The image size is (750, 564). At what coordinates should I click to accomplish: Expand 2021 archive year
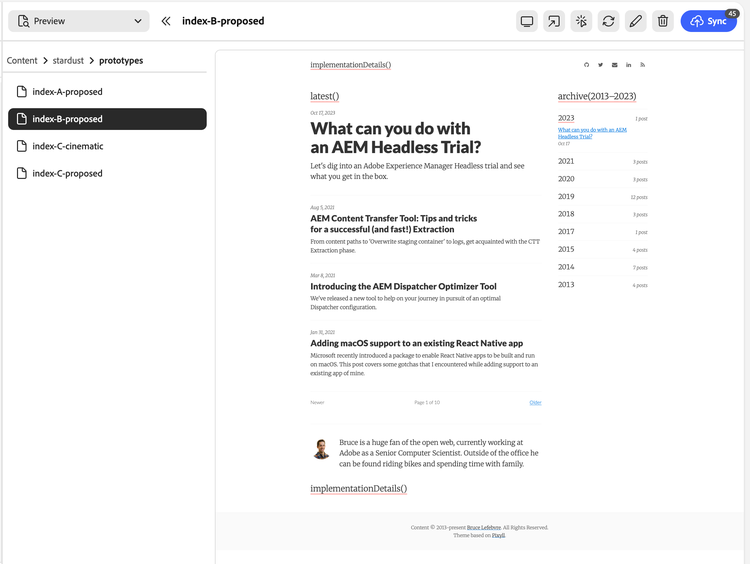tap(566, 161)
